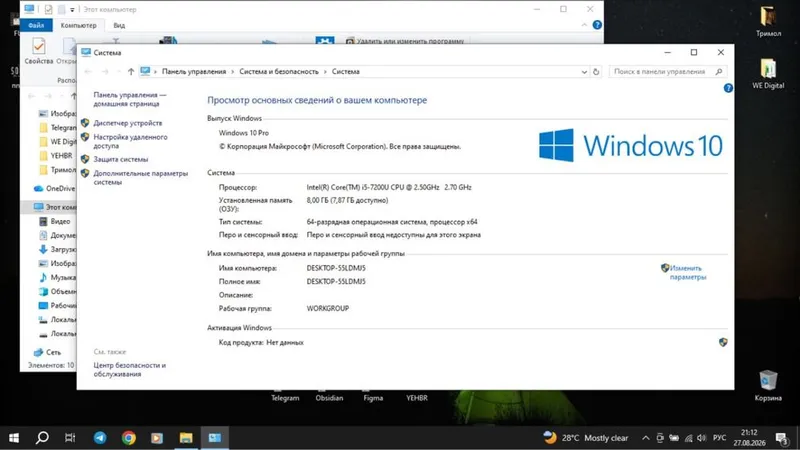Select the Компьютер ribbon tab
800x450 pixels.
tap(78, 25)
